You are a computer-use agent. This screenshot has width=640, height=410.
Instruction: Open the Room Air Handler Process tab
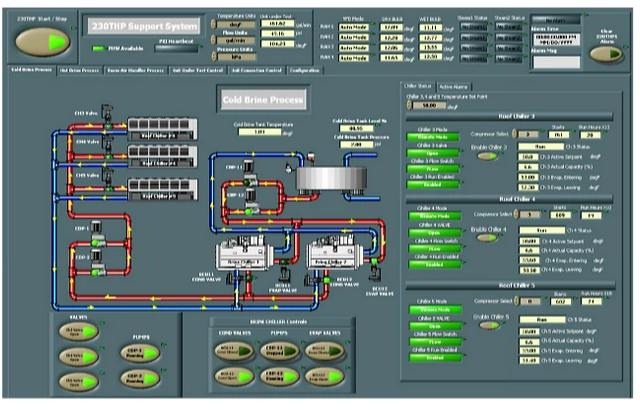[x=135, y=70]
